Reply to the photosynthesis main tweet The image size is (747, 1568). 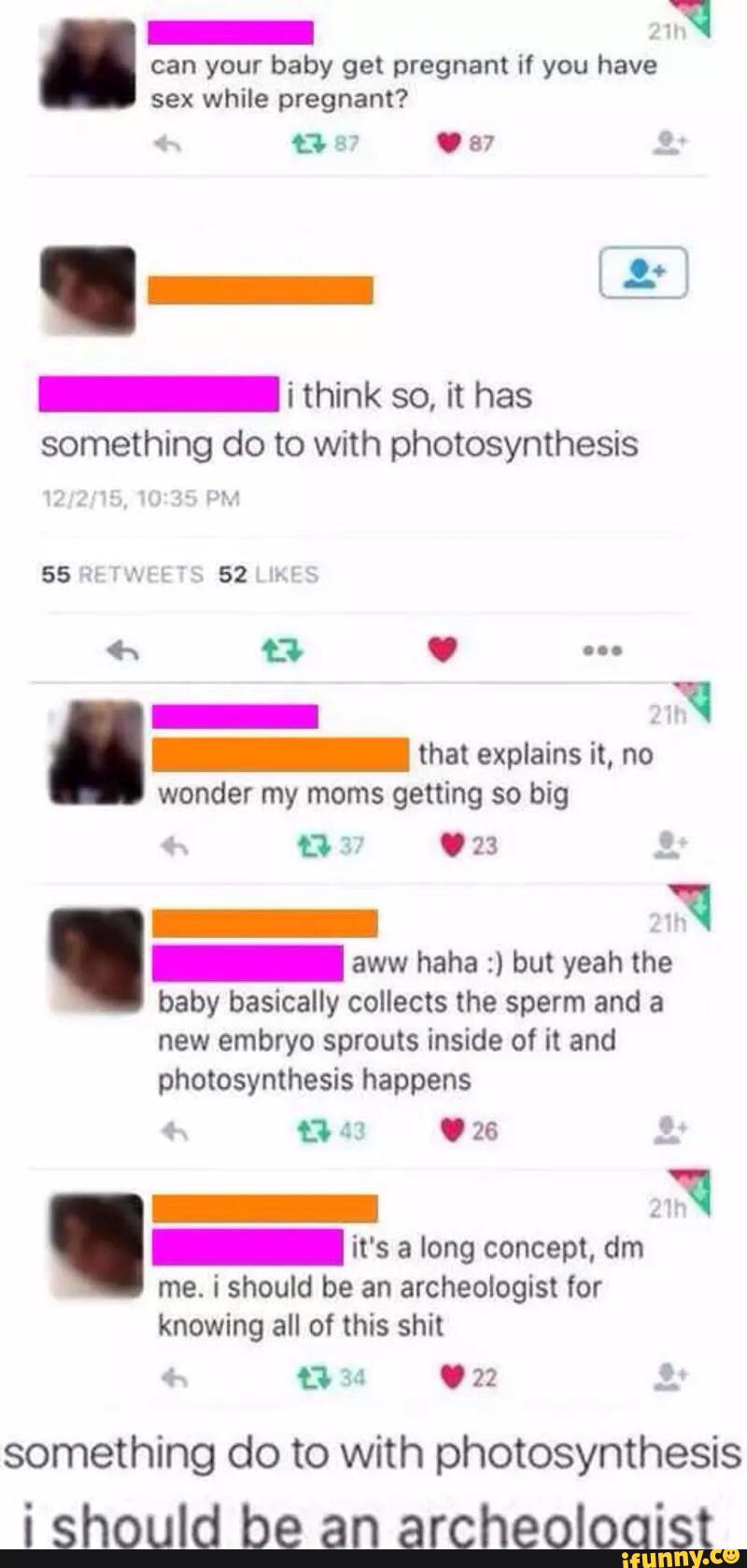coord(124,650)
